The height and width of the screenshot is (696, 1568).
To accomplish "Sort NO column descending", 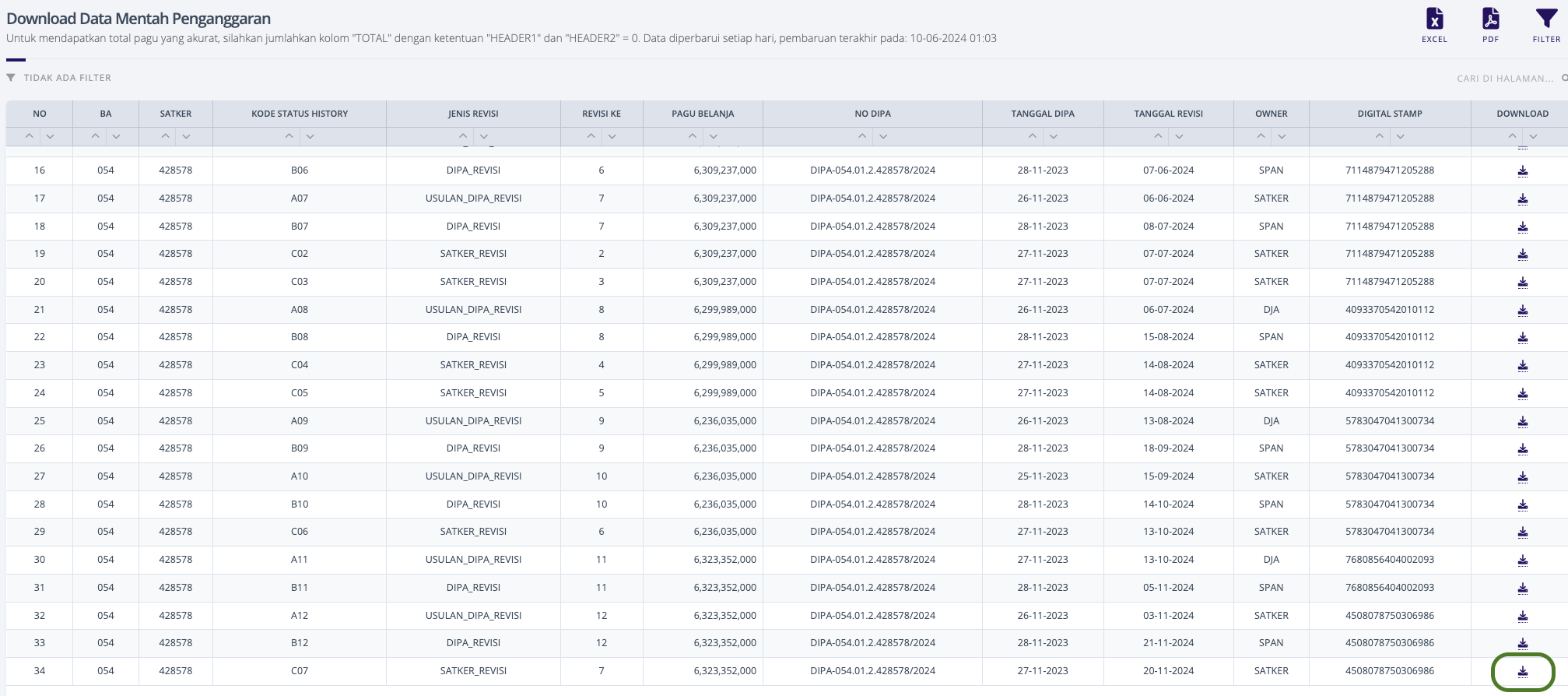I will pyautogui.click(x=50, y=136).
